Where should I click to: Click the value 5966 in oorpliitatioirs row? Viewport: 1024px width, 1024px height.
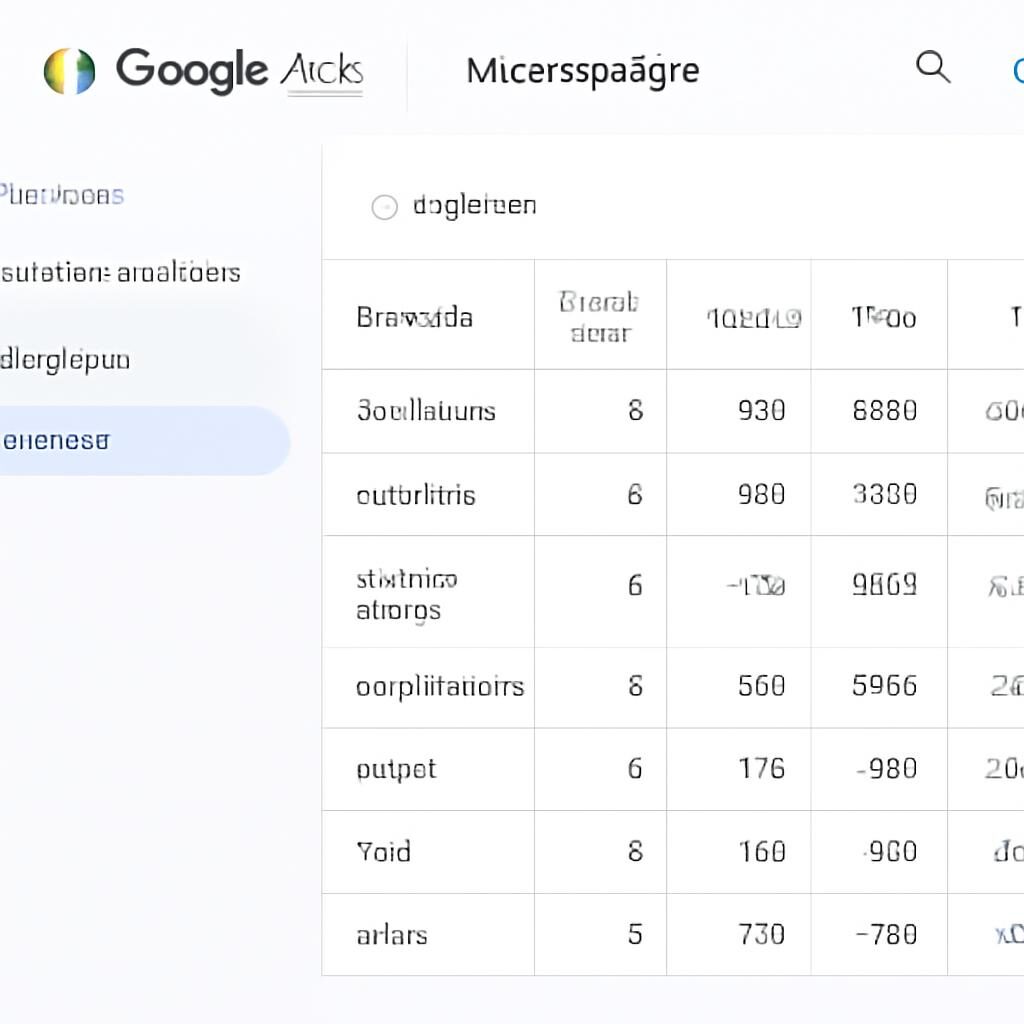(885, 686)
